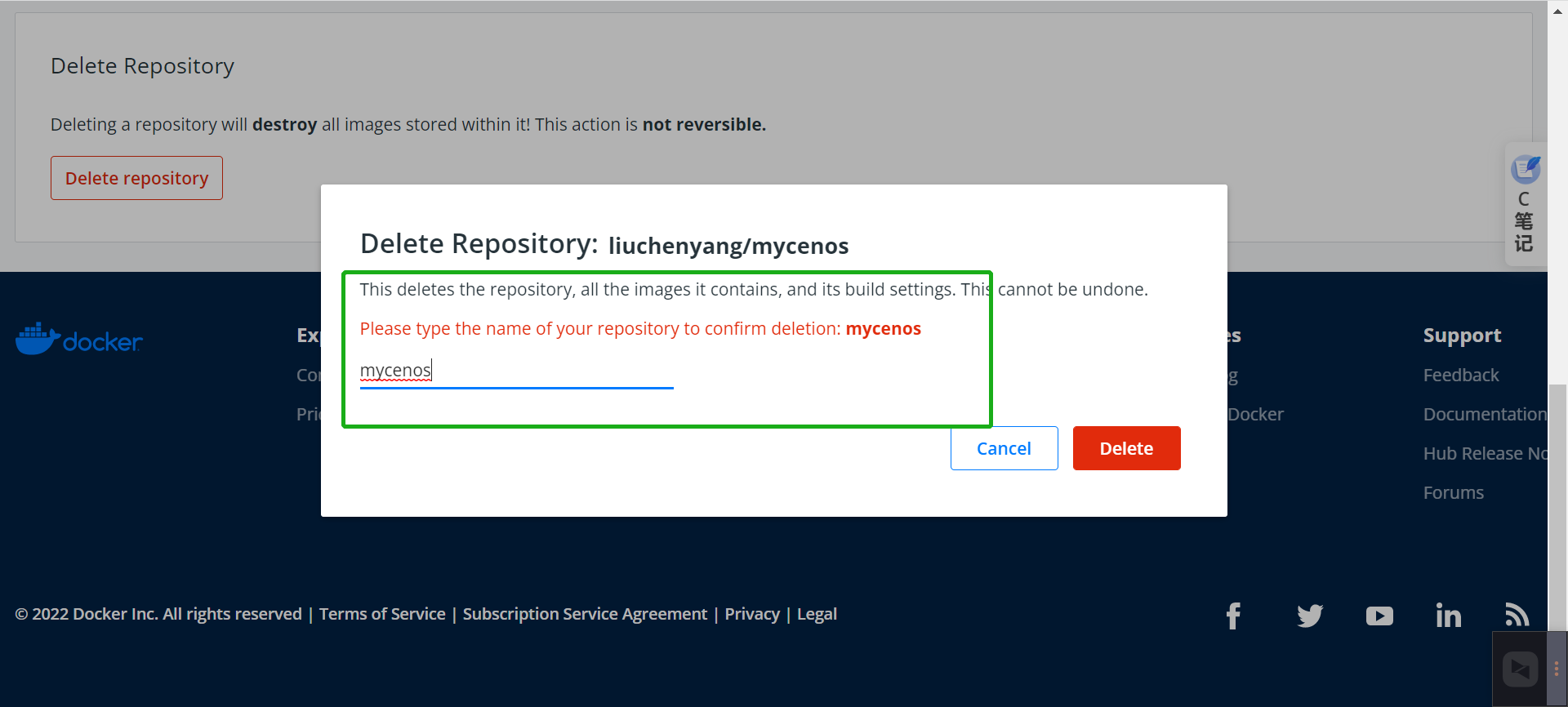Open the Feedback support link
Viewport: 1568px width, 707px height.
1461,376
